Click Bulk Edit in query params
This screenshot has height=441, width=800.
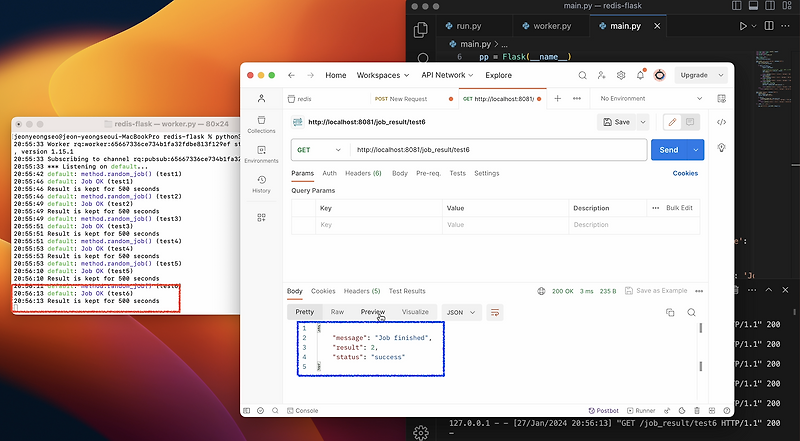point(679,208)
